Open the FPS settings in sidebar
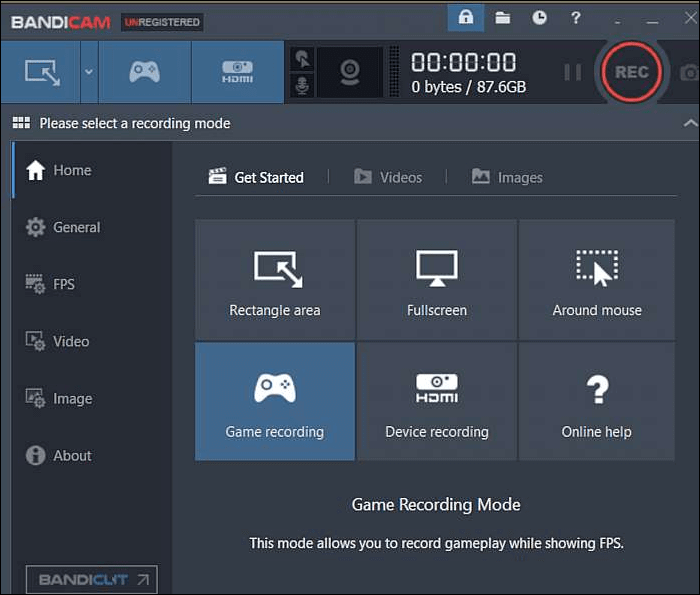 pyautogui.click(x=64, y=284)
